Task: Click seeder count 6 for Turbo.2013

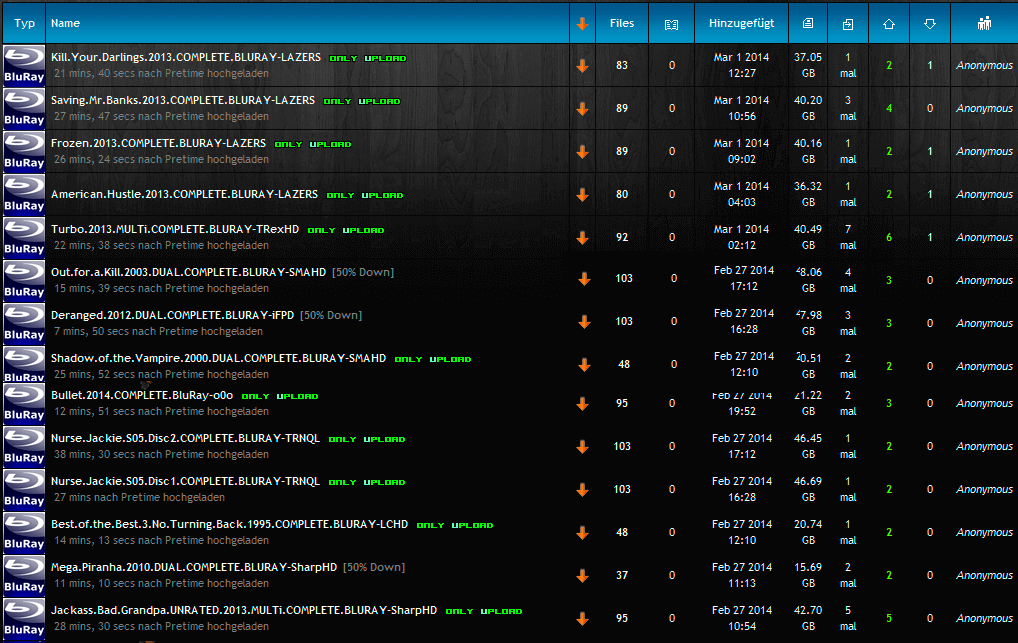Action: [889, 238]
